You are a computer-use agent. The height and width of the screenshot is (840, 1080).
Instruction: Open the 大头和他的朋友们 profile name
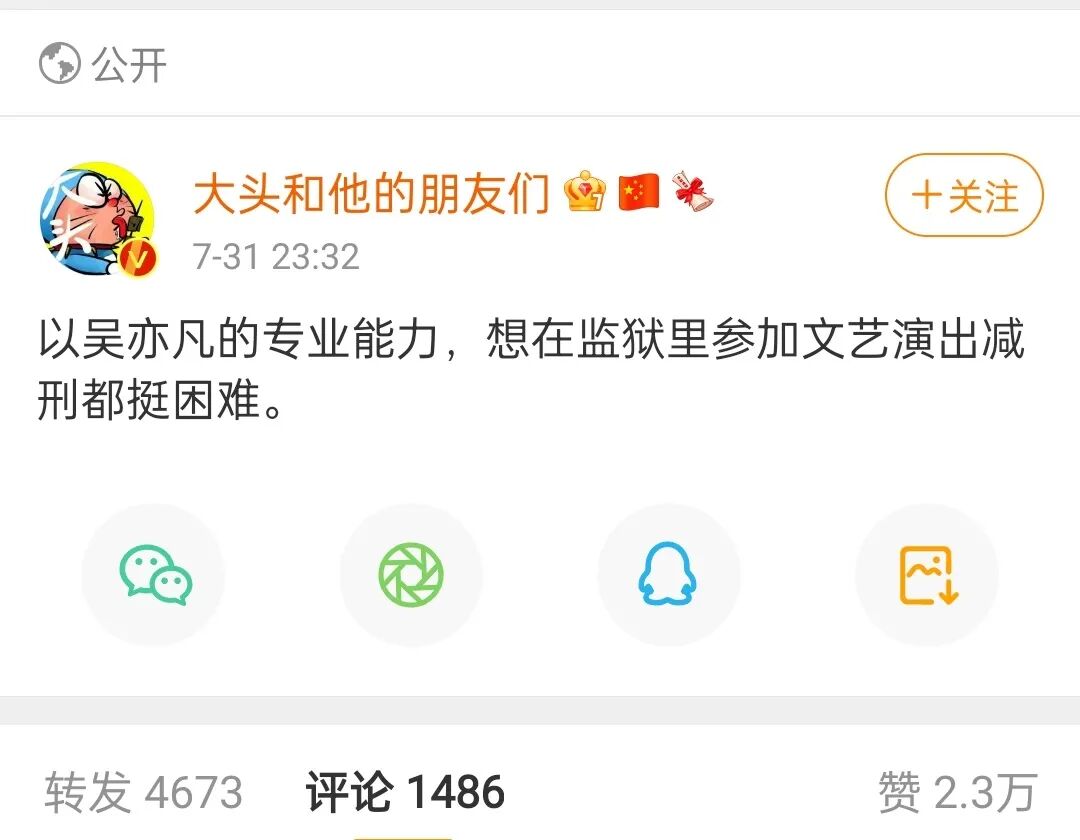[x=372, y=193]
